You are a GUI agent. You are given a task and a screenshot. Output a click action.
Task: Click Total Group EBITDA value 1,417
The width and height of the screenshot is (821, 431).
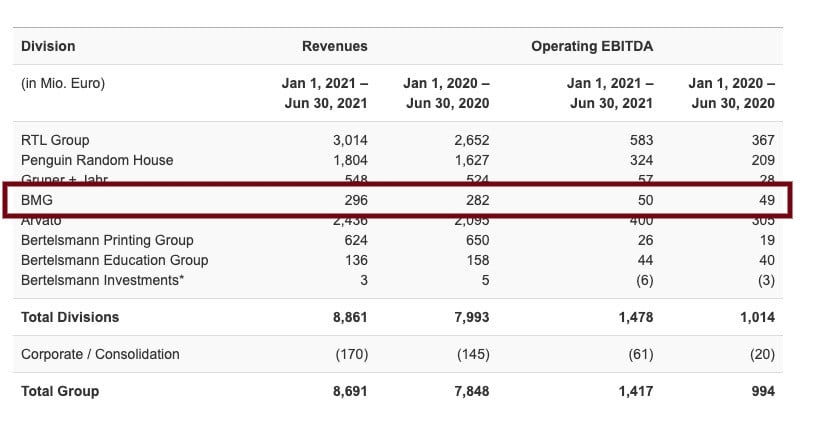click(x=635, y=391)
